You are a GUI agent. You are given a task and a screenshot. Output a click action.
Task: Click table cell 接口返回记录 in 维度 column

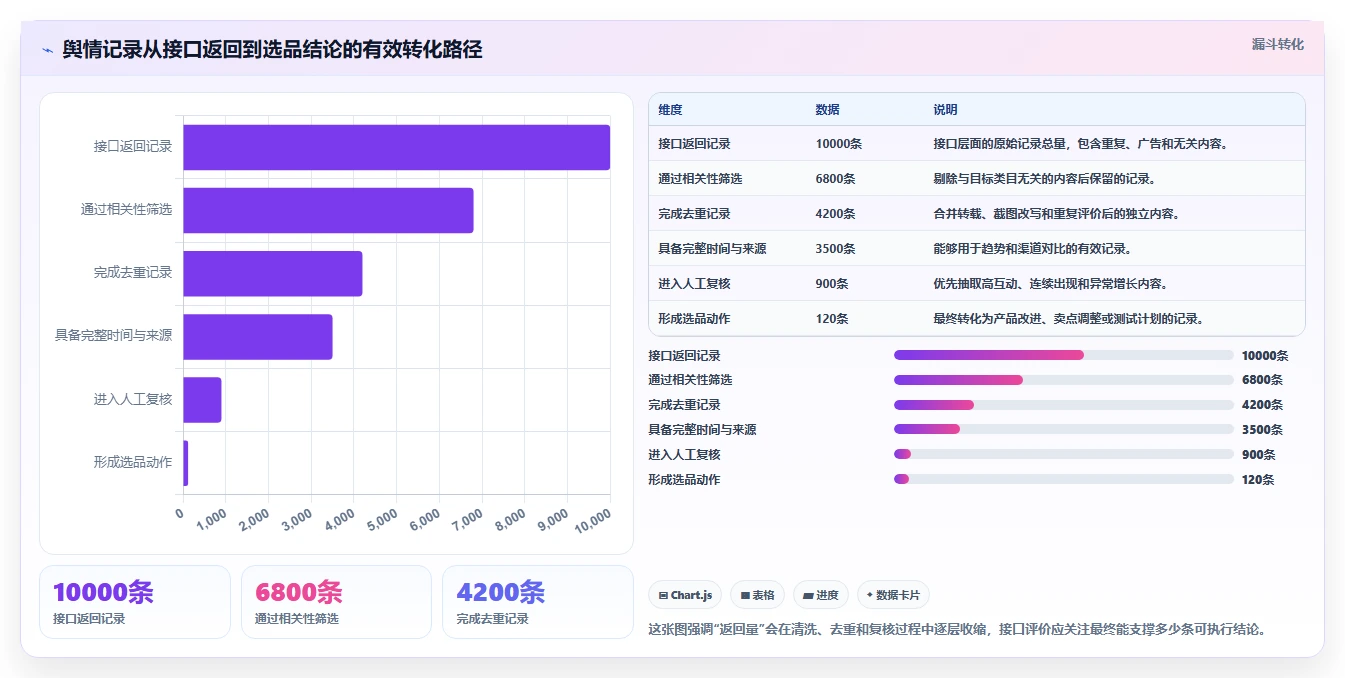pos(694,144)
